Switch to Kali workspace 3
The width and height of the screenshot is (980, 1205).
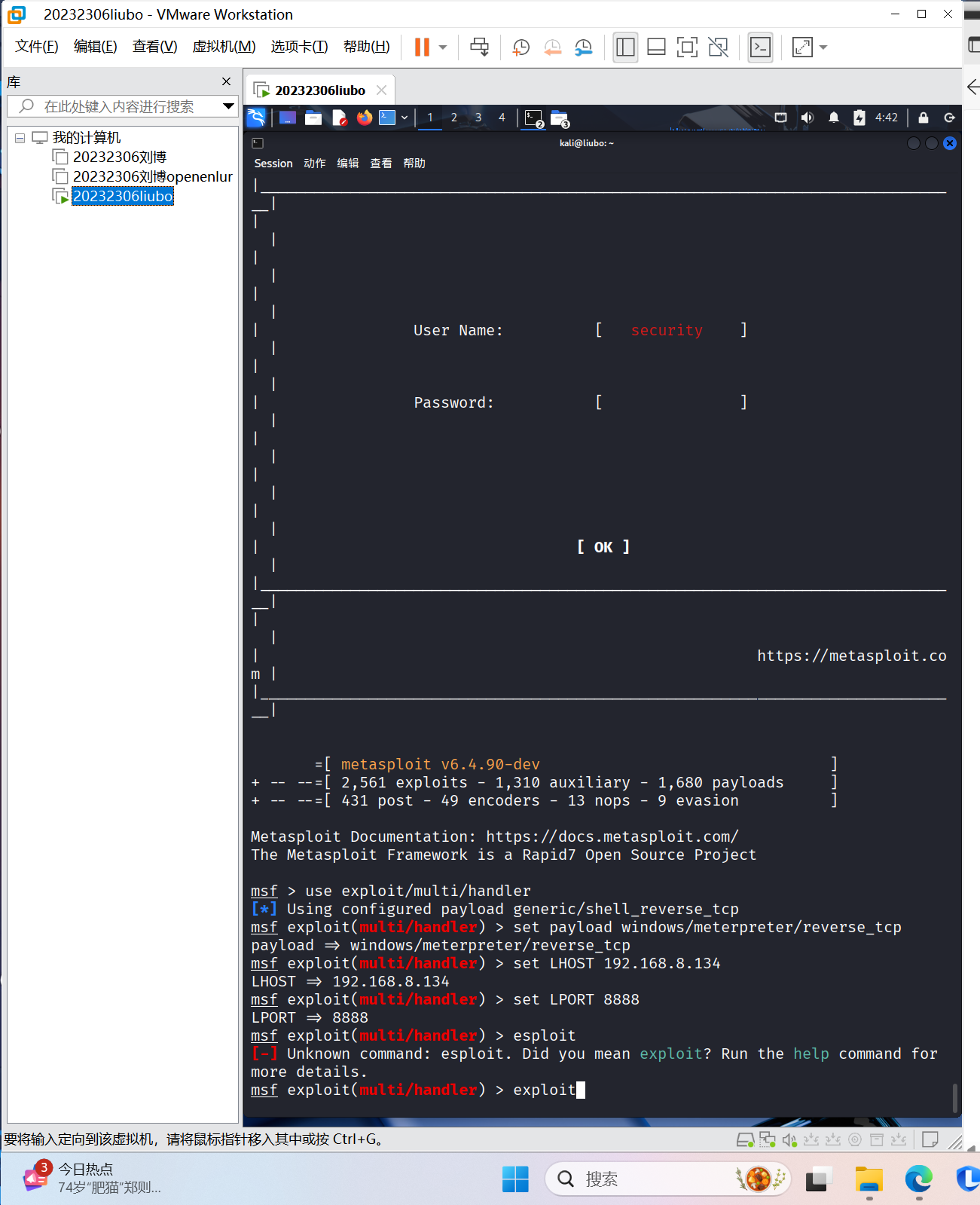(x=478, y=118)
